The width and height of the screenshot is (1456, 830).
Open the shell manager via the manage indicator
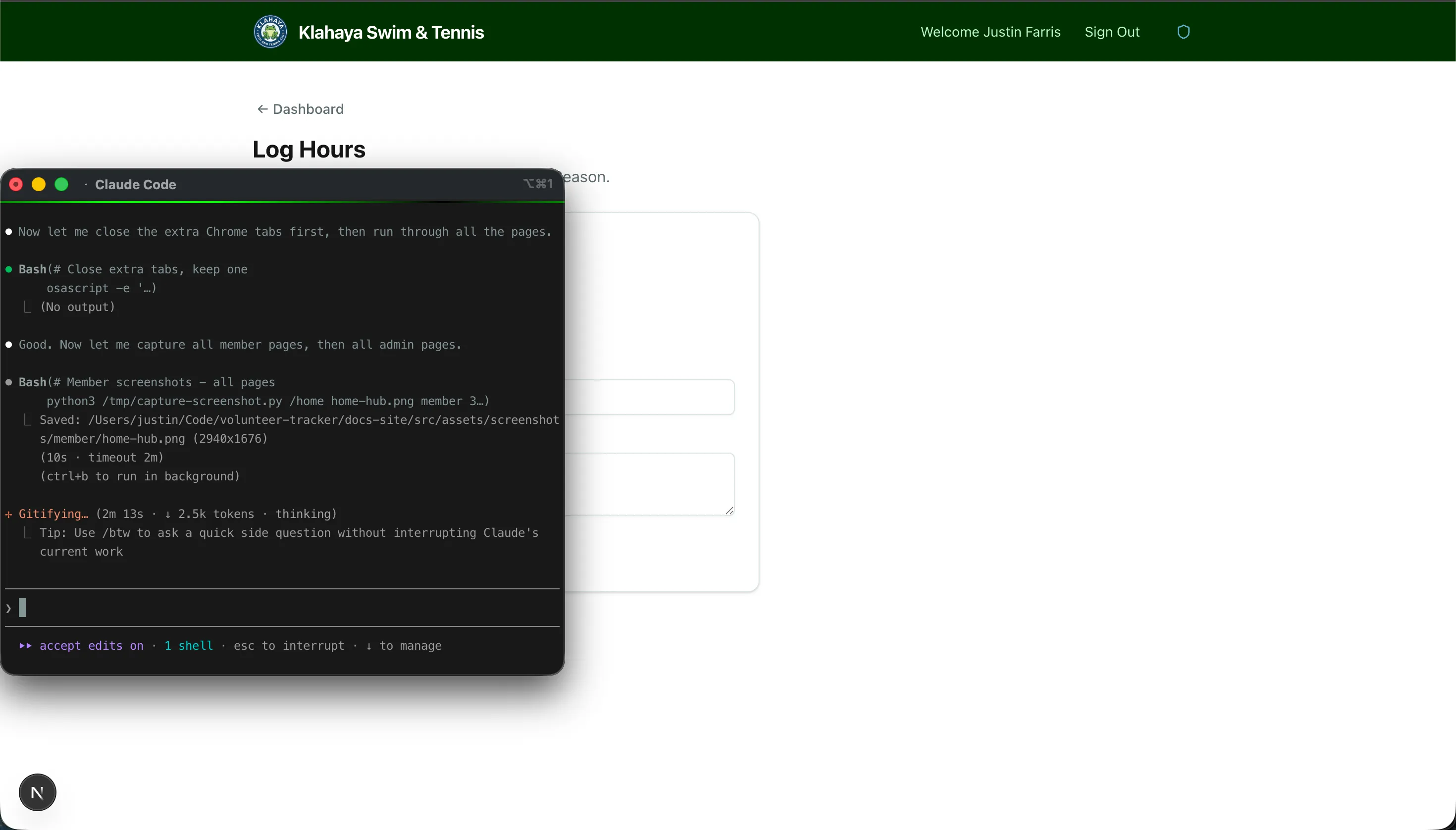point(405,646)
